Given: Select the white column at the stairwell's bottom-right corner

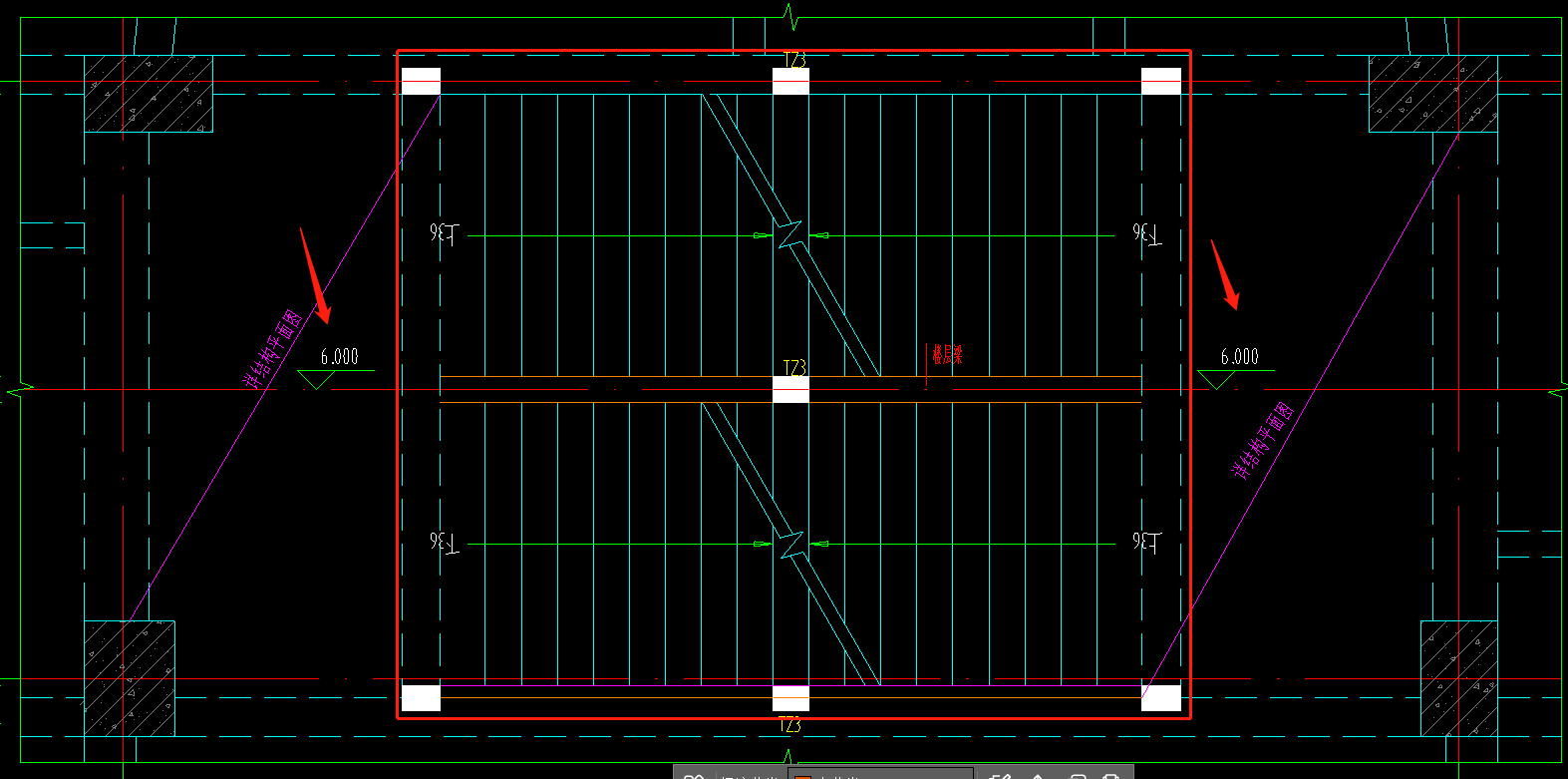Looking at the screenshot, I should (1161, 698).
